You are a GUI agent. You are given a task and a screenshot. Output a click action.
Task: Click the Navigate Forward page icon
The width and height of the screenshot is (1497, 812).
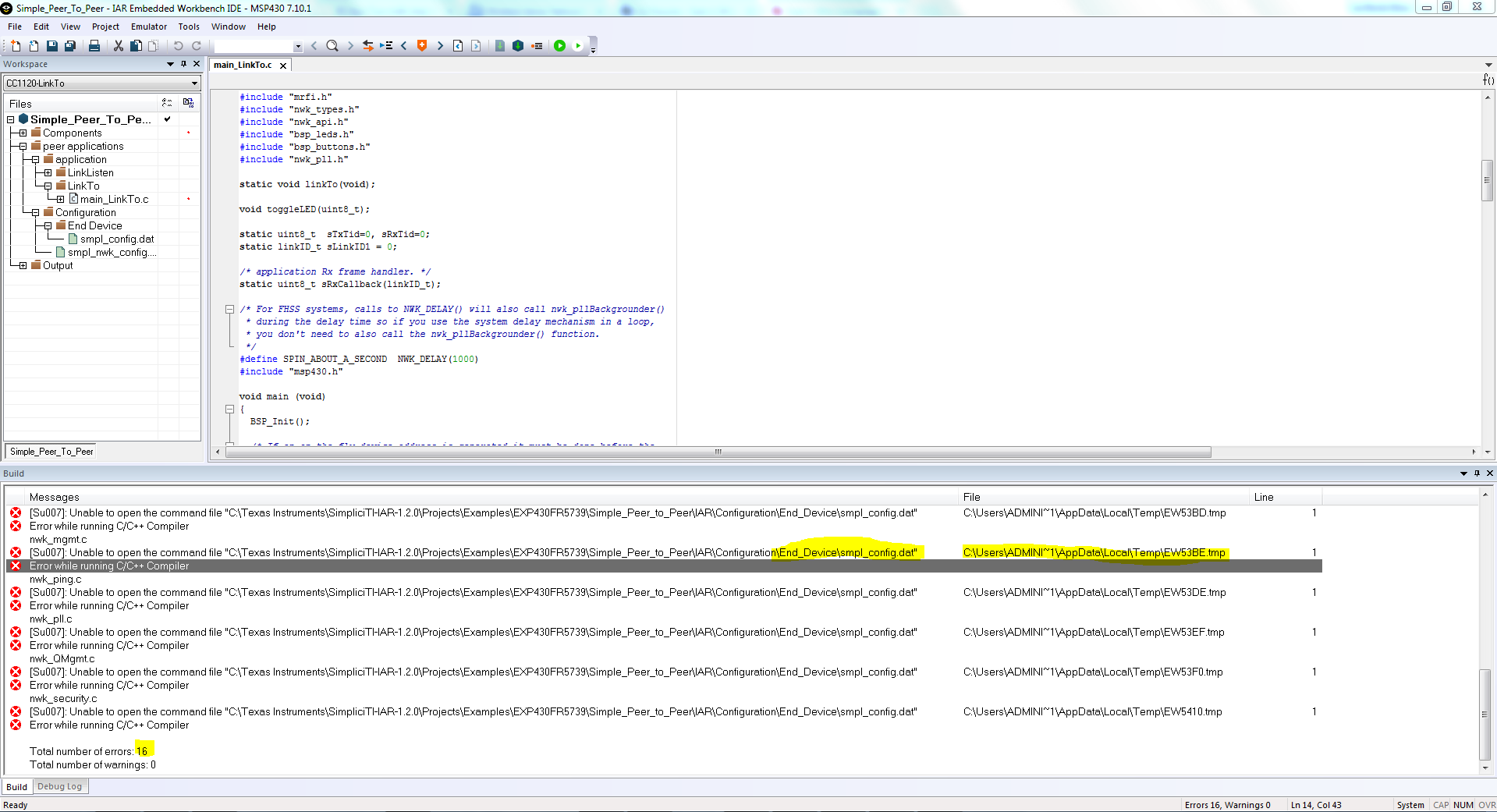point(476,46)
